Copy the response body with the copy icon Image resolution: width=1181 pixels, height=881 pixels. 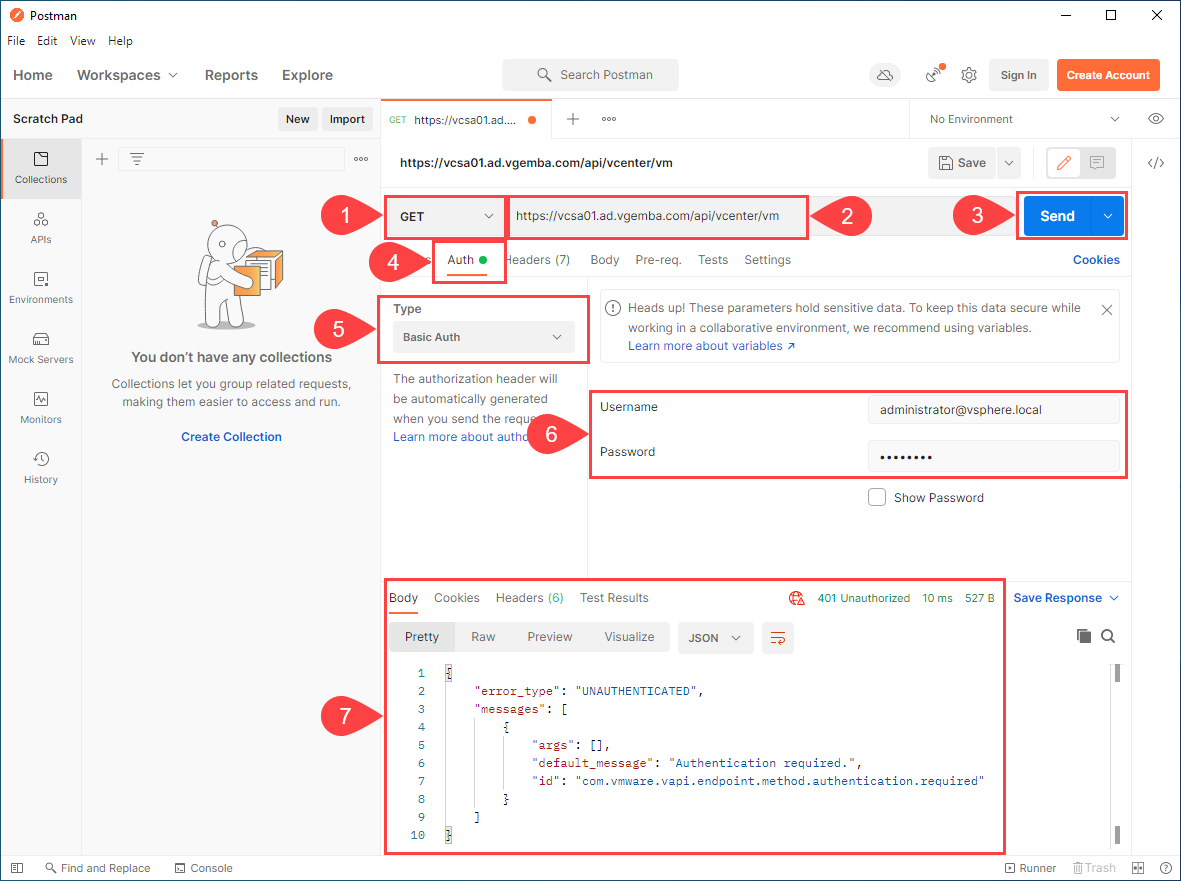coord(1083,636)
